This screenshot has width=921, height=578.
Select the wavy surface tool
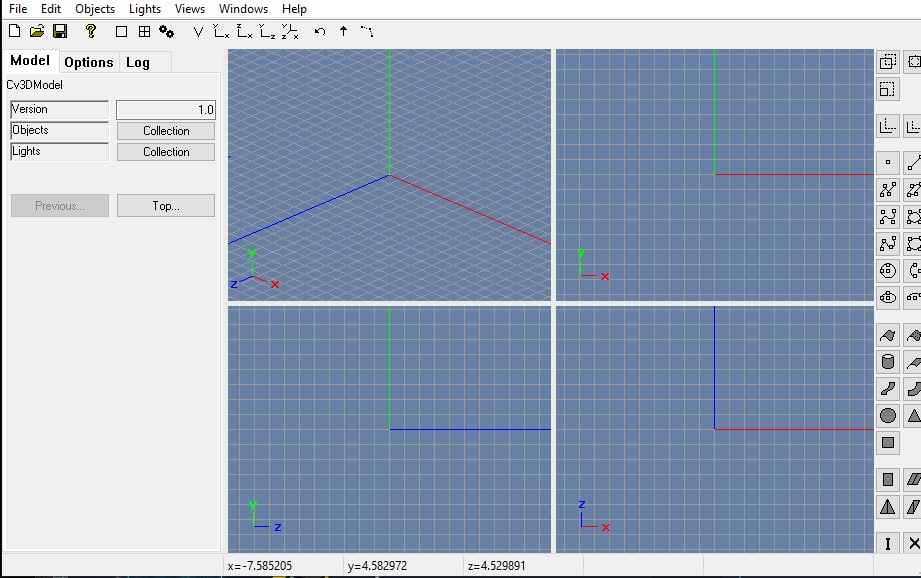click(888, 335)
